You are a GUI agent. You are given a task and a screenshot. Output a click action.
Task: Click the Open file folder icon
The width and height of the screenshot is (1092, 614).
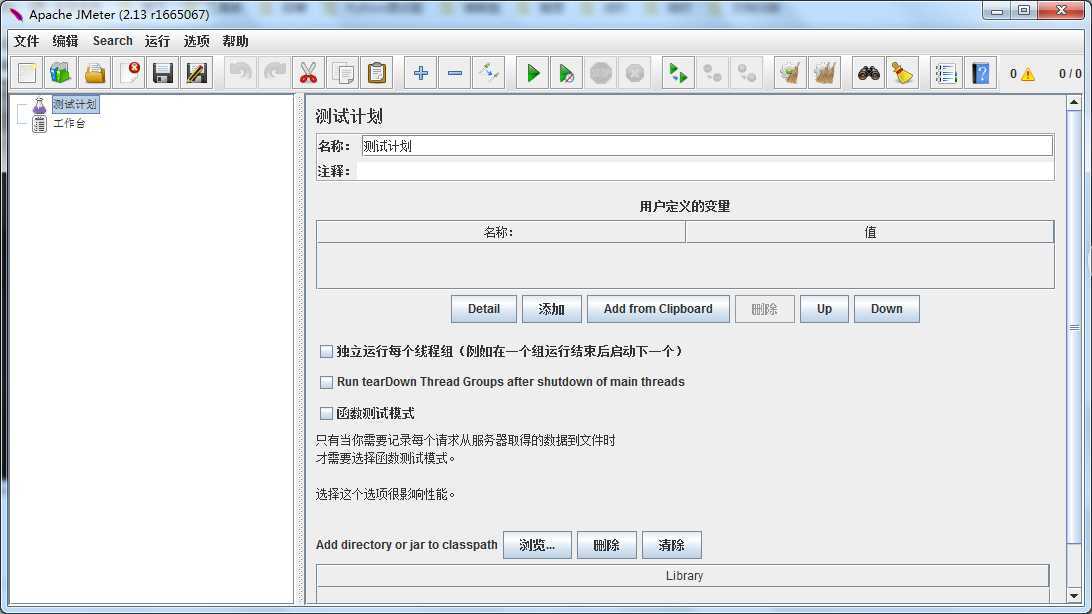95,72
